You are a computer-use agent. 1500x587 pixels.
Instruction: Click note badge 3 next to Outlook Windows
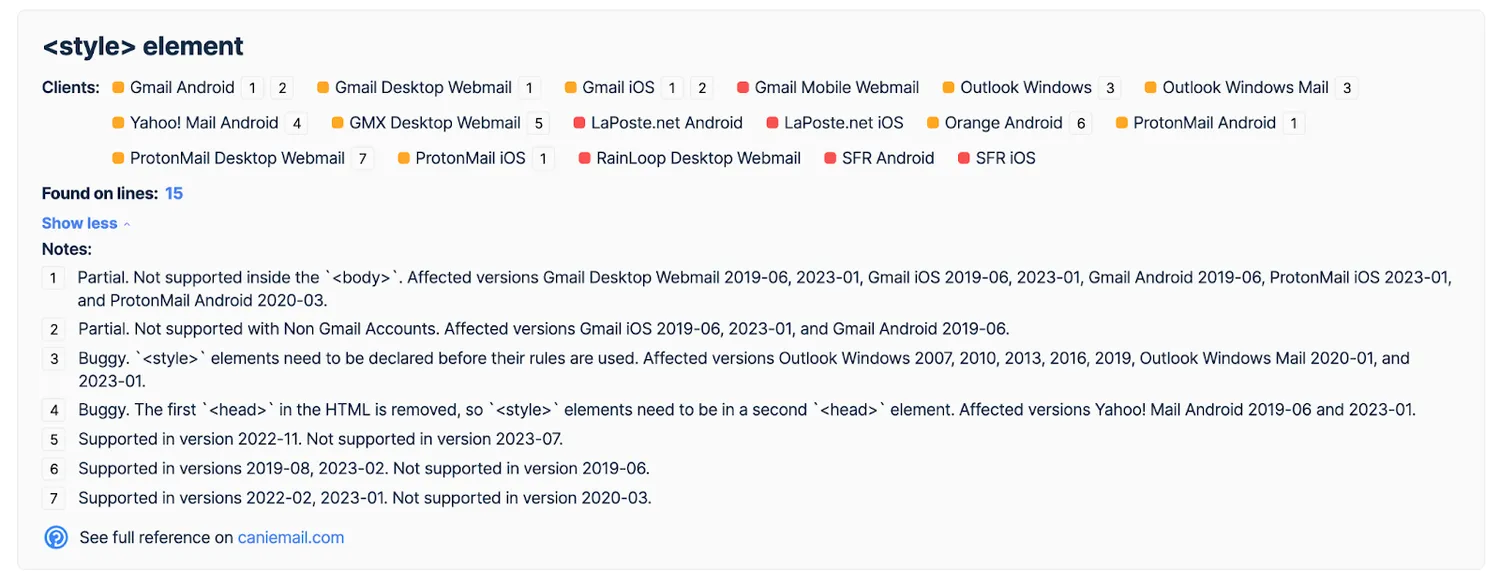1109,88
